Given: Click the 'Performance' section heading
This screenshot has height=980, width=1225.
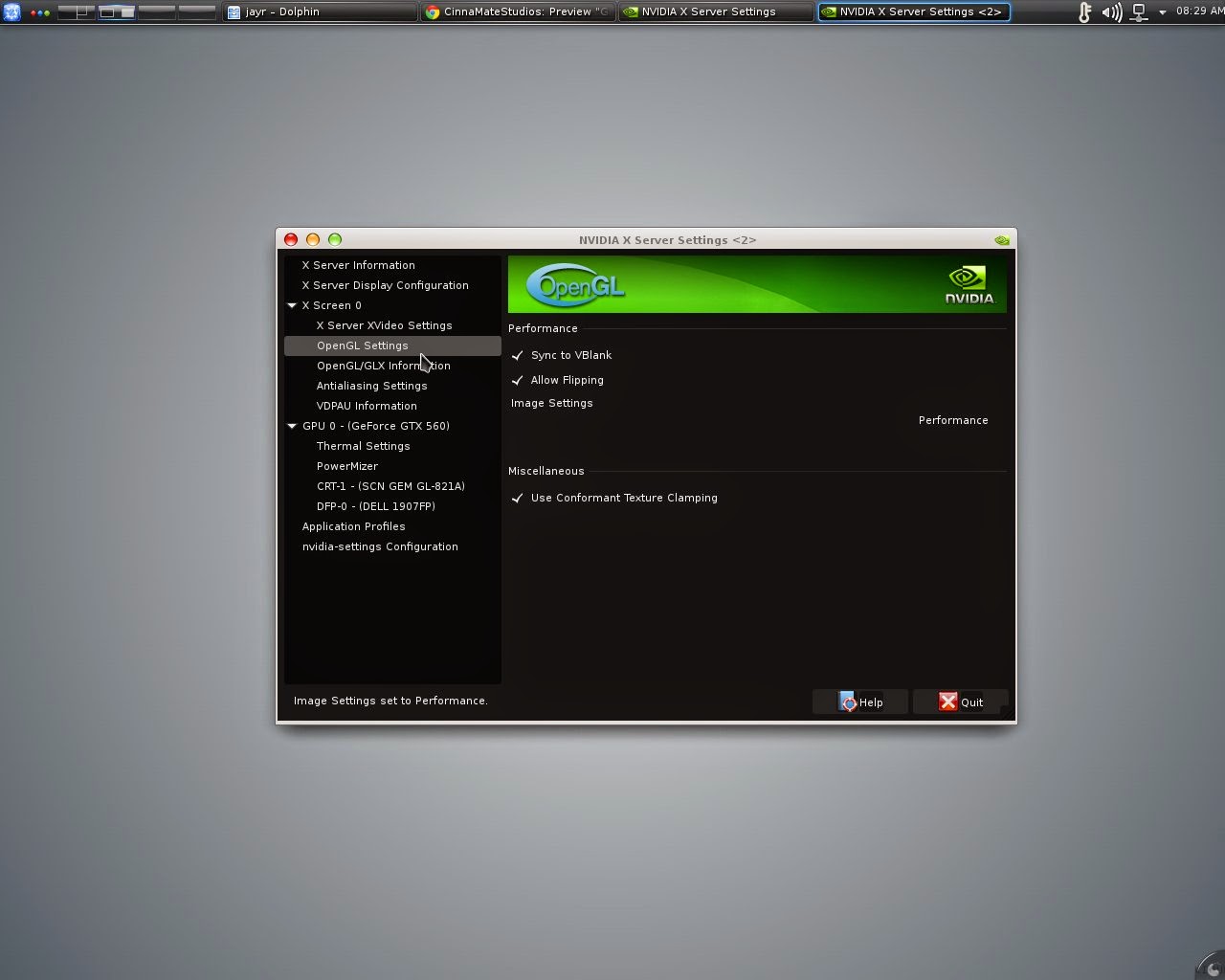Looking at the screenshot, I should pyautogui.click(x=543, y=328).
